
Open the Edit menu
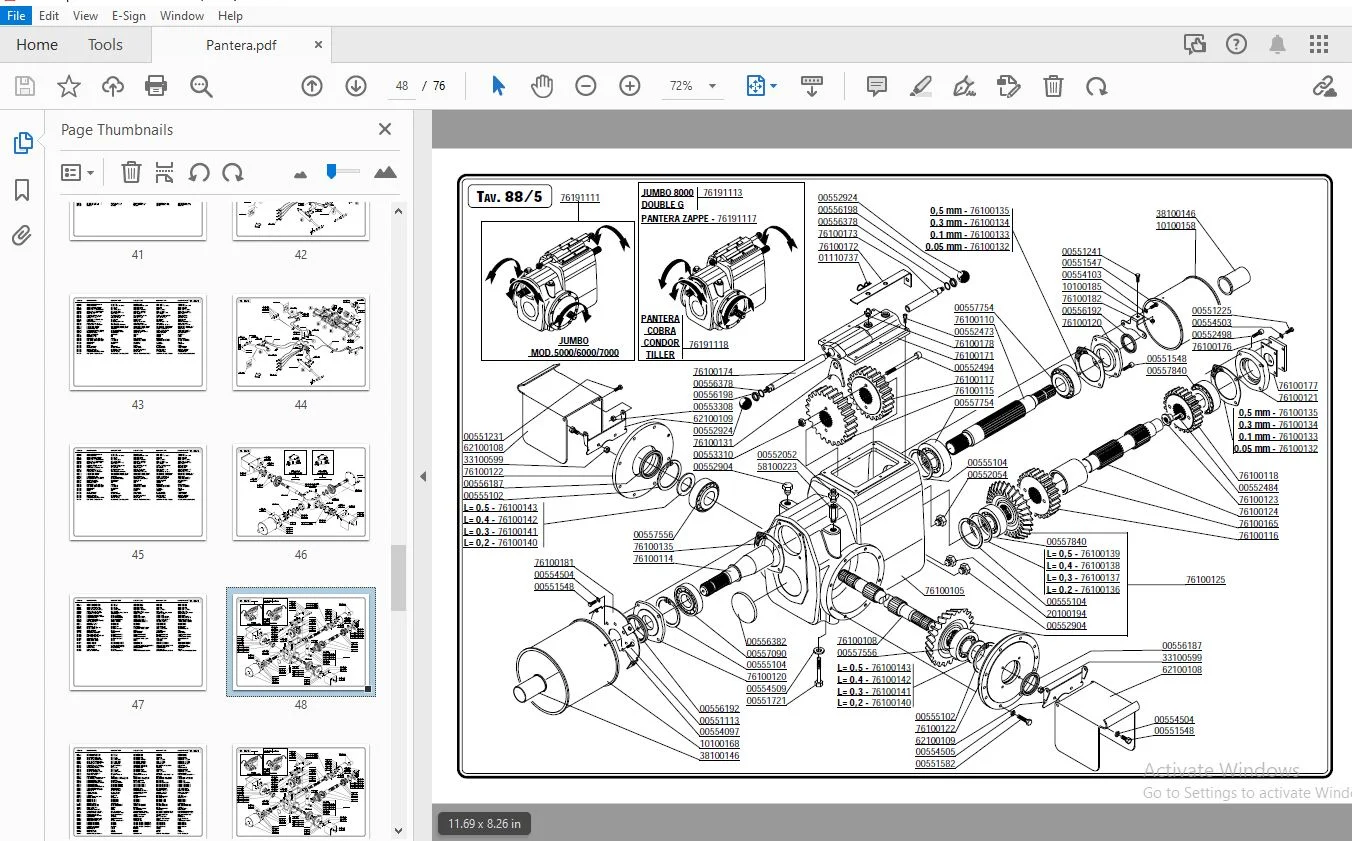(49, 15)
